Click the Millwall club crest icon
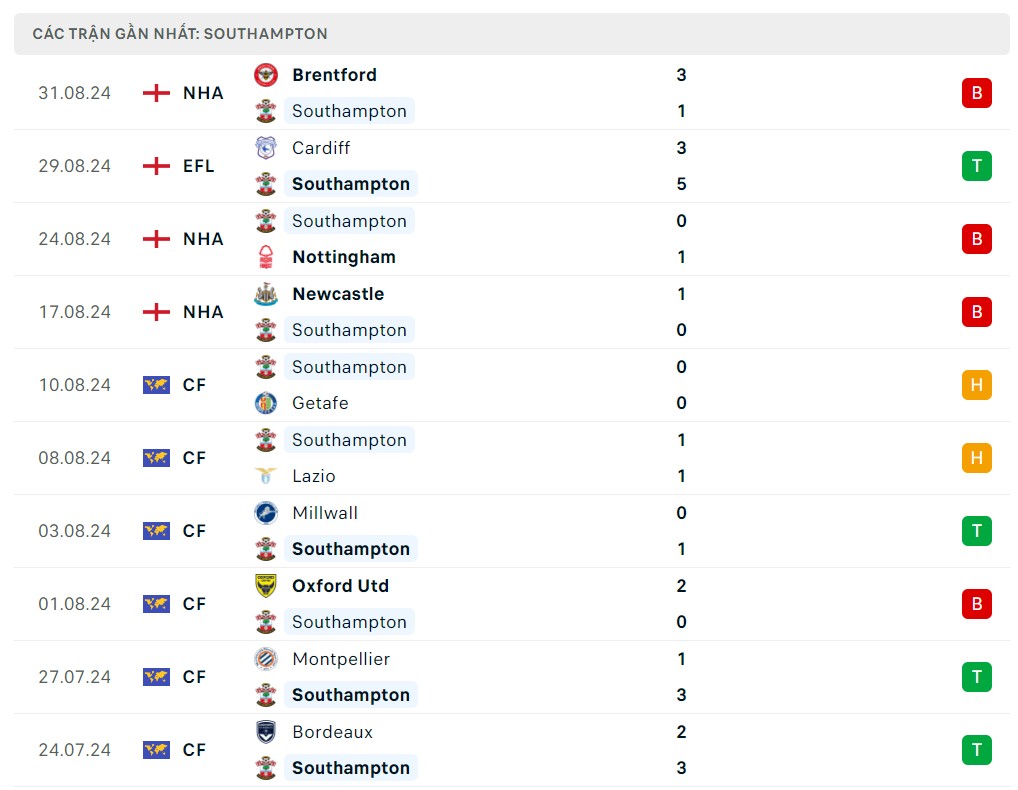1018x790 pixels. [x=265, y=513]
